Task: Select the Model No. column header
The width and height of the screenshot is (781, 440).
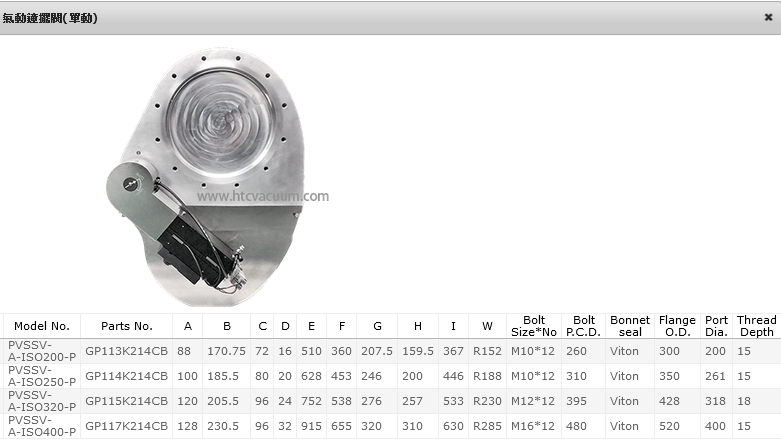Action: [42, 326]
